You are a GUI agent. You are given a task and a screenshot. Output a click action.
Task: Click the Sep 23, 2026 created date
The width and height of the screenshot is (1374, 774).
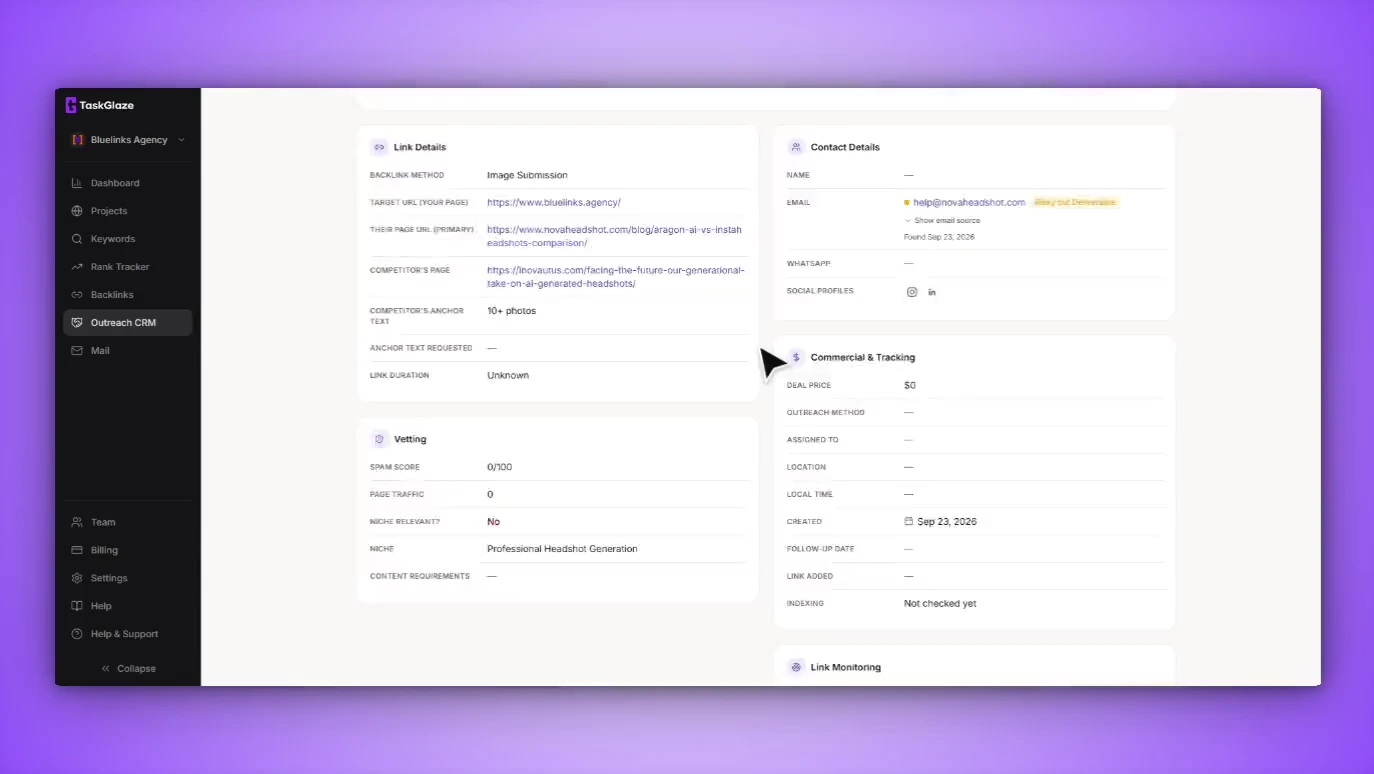(x=947, y=522)
